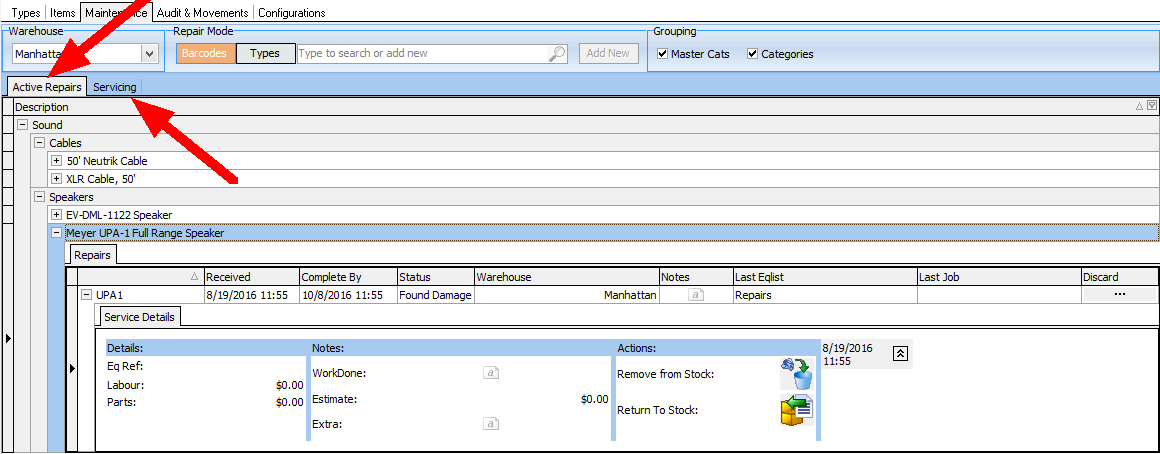Open the Warehouse dropdown
The height and width of the screenshot is (454, 1160).
[150, 54]
